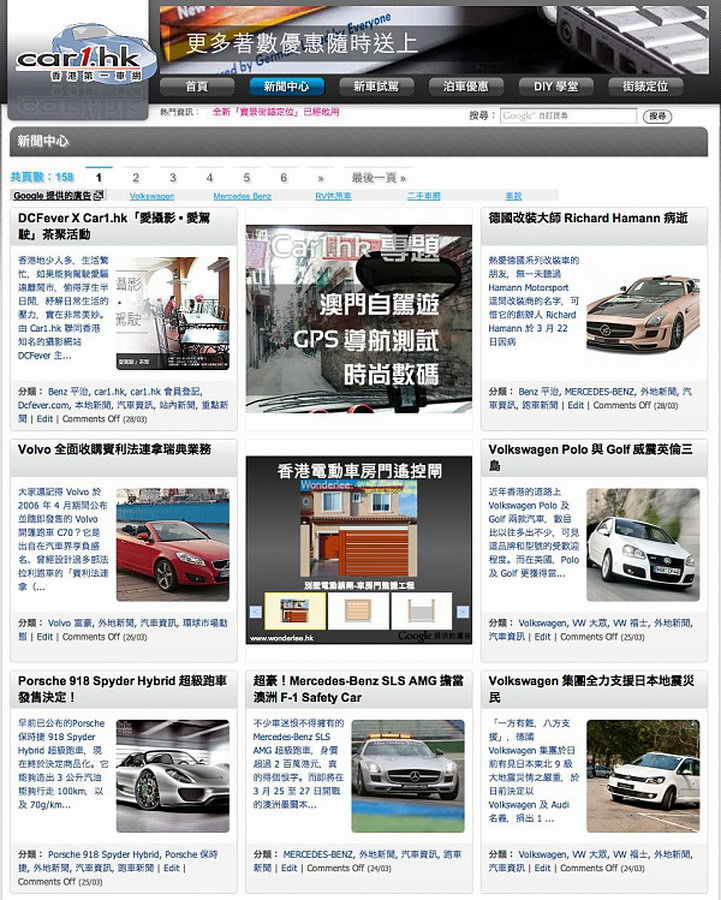The height and width of the screenshot is (900, 721).
Task: Open Richard Hamann article headline
Action: [587, 218]
